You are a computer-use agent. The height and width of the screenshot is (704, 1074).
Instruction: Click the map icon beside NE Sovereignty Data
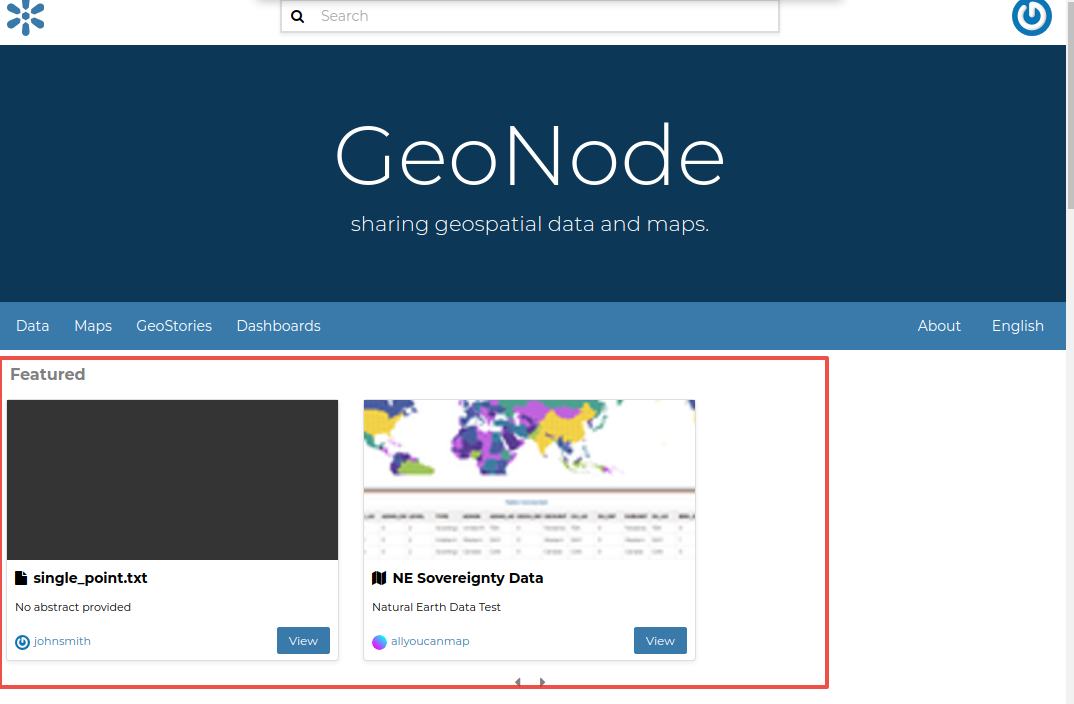(379, 578)
